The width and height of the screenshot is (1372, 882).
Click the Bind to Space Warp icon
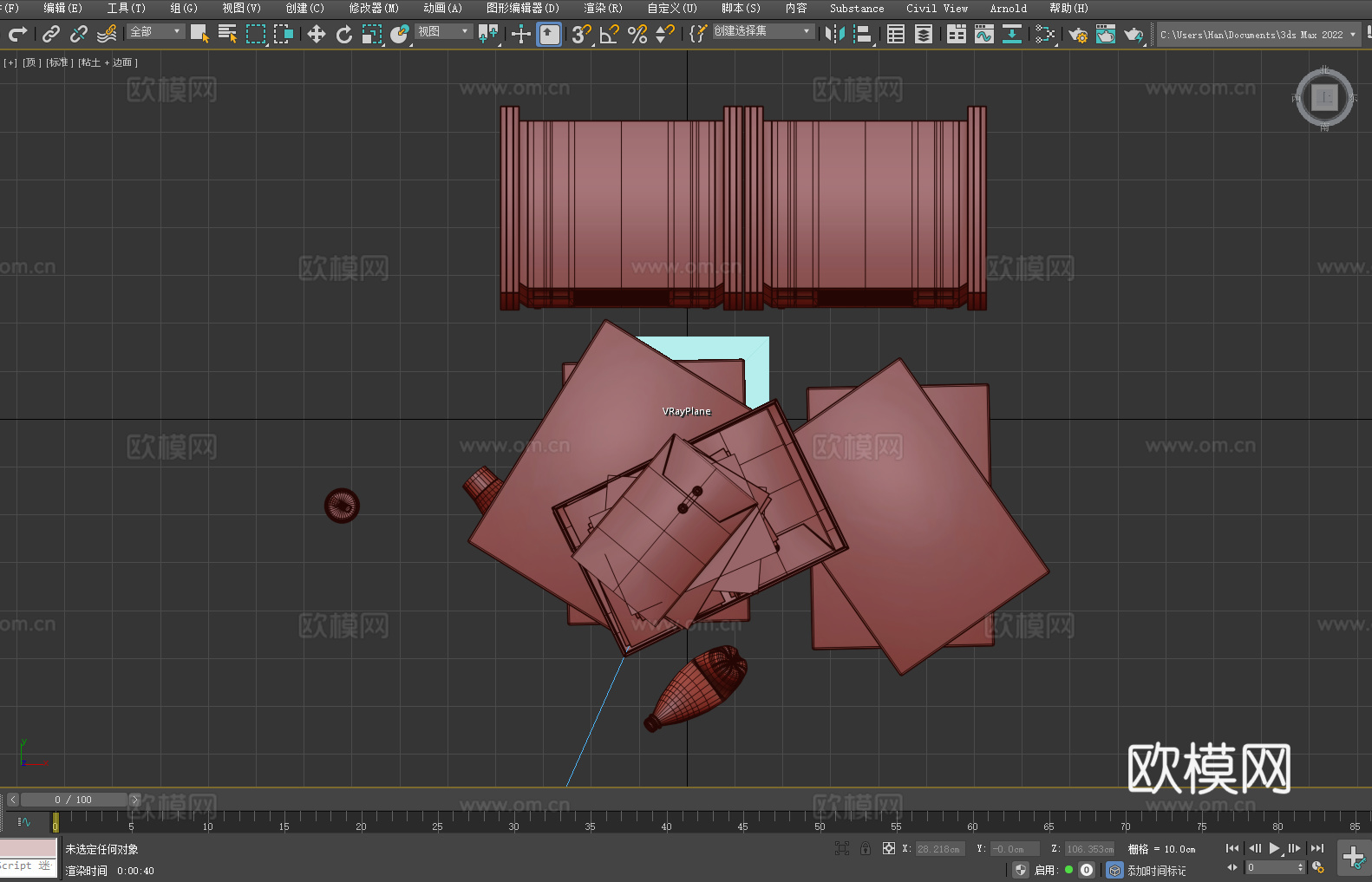point(107,34)
